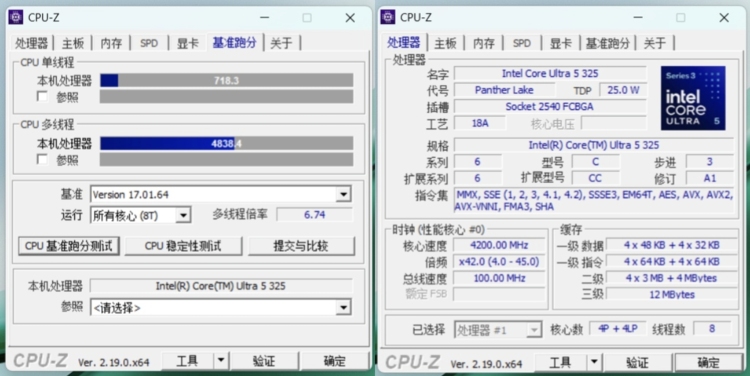Click TDP value 25.0 W
The width and height of the screenshot is (750, 376).
[623, 90]
